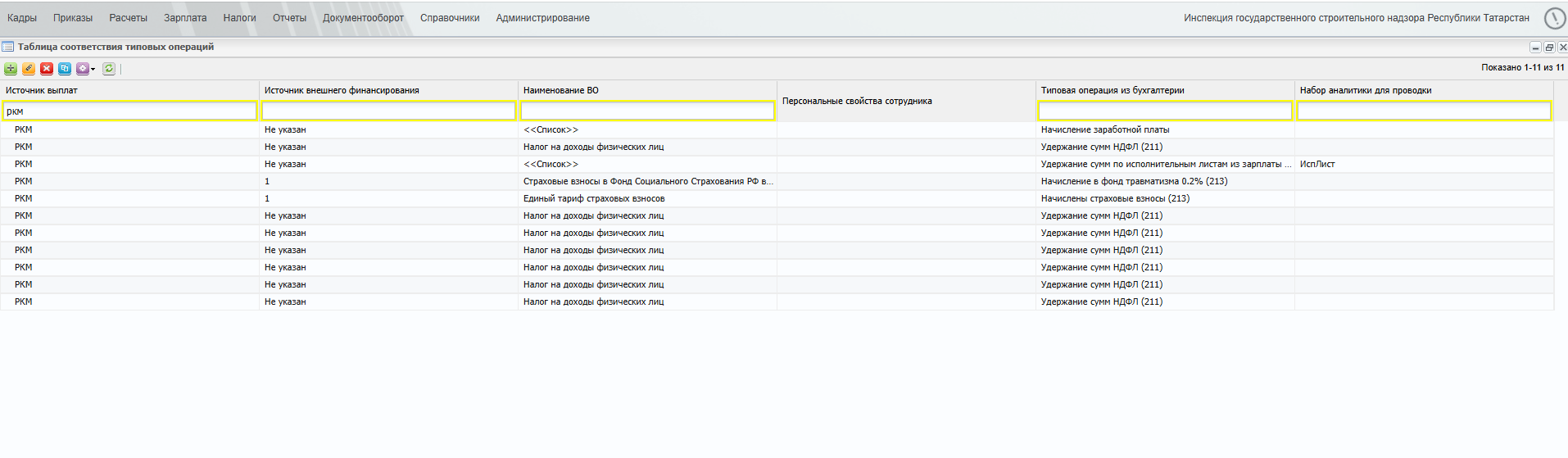
Task: Click the blue Copy record icon
Action: (x=65, y=69)
